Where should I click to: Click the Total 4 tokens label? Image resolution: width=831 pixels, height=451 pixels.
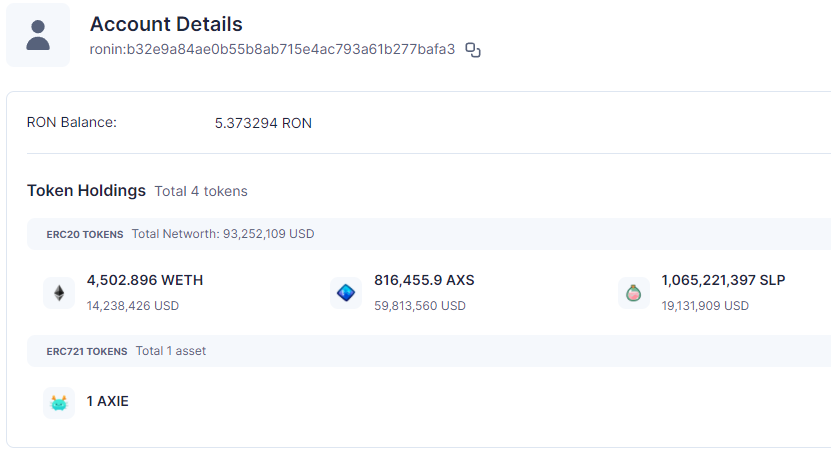(x=201, y=191)
